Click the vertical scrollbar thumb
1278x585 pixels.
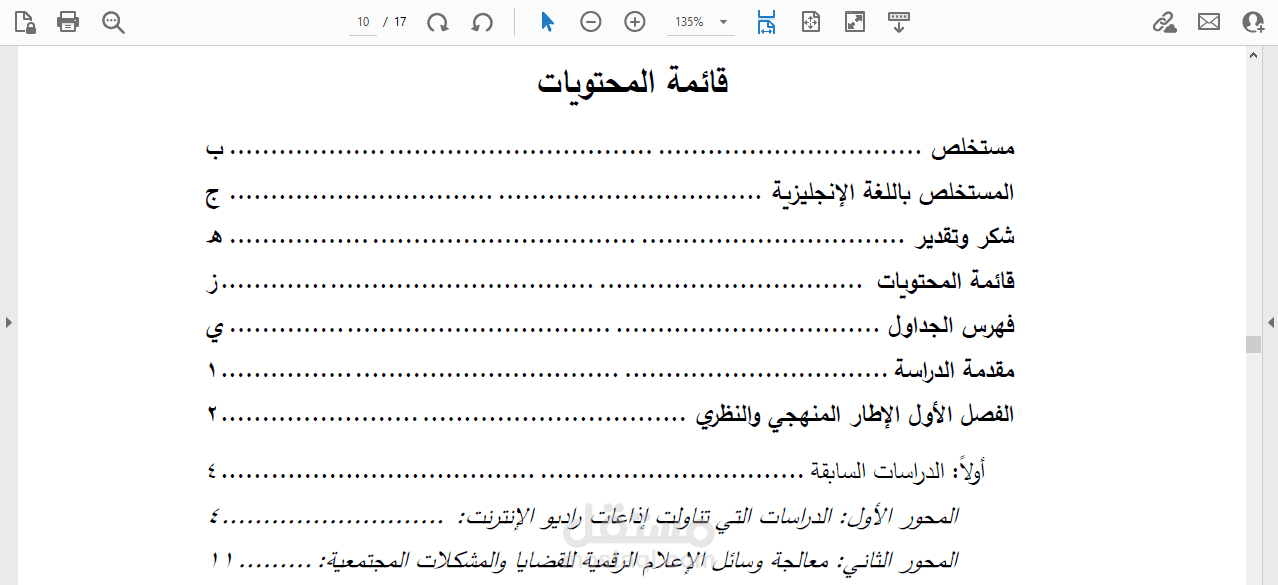[x=1253, y=345]
